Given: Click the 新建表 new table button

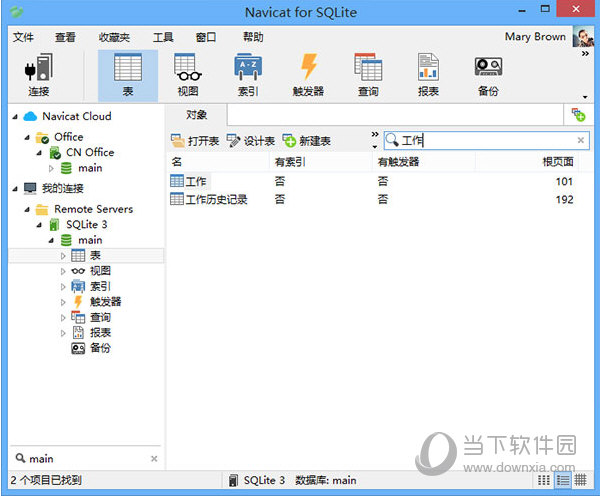Looking at the screenshot, I should [x=307, y=141].
